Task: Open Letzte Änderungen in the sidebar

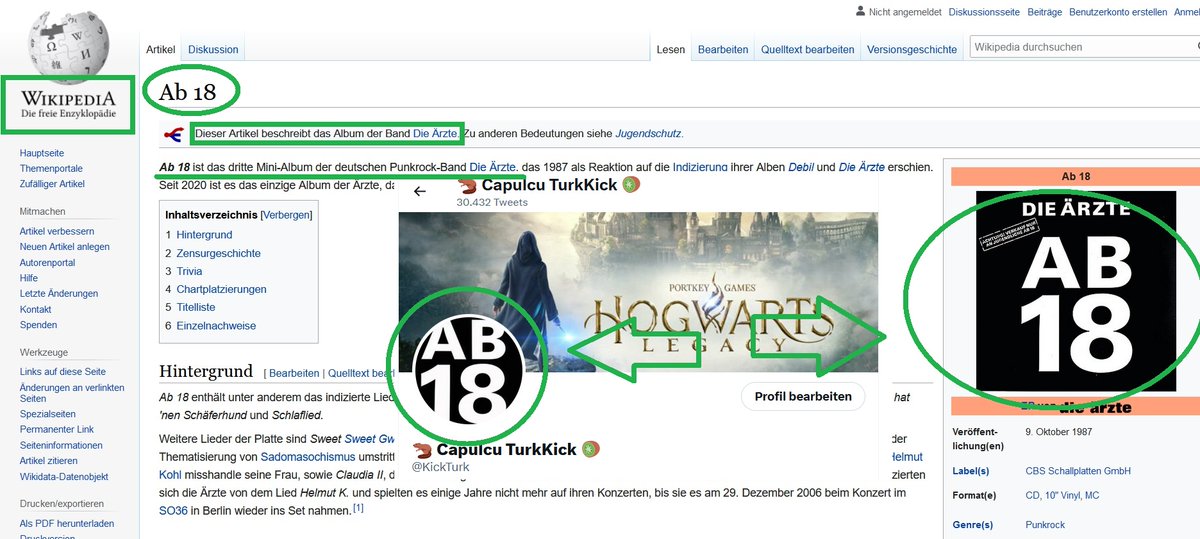Action: pos(59,293)
